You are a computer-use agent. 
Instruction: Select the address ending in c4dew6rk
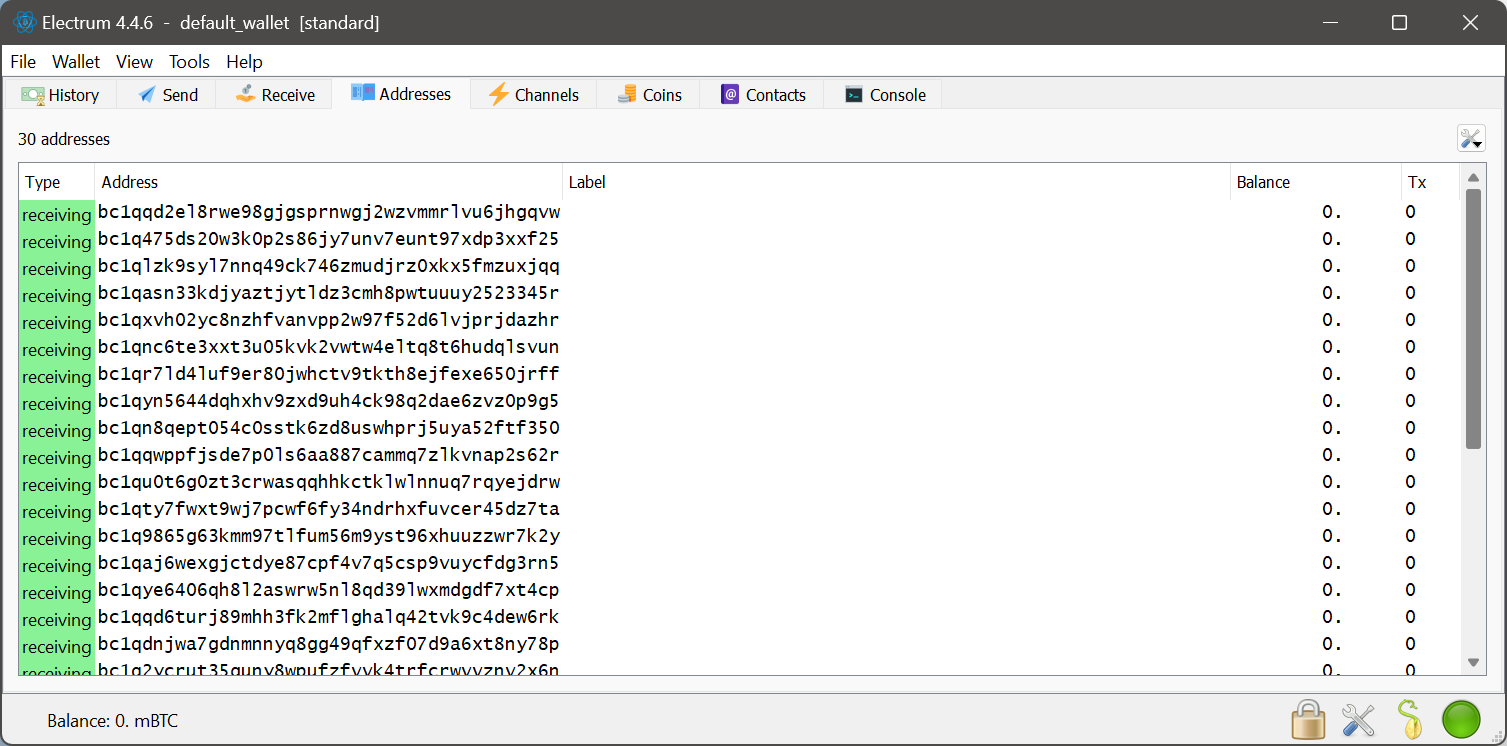pos(329,617)
